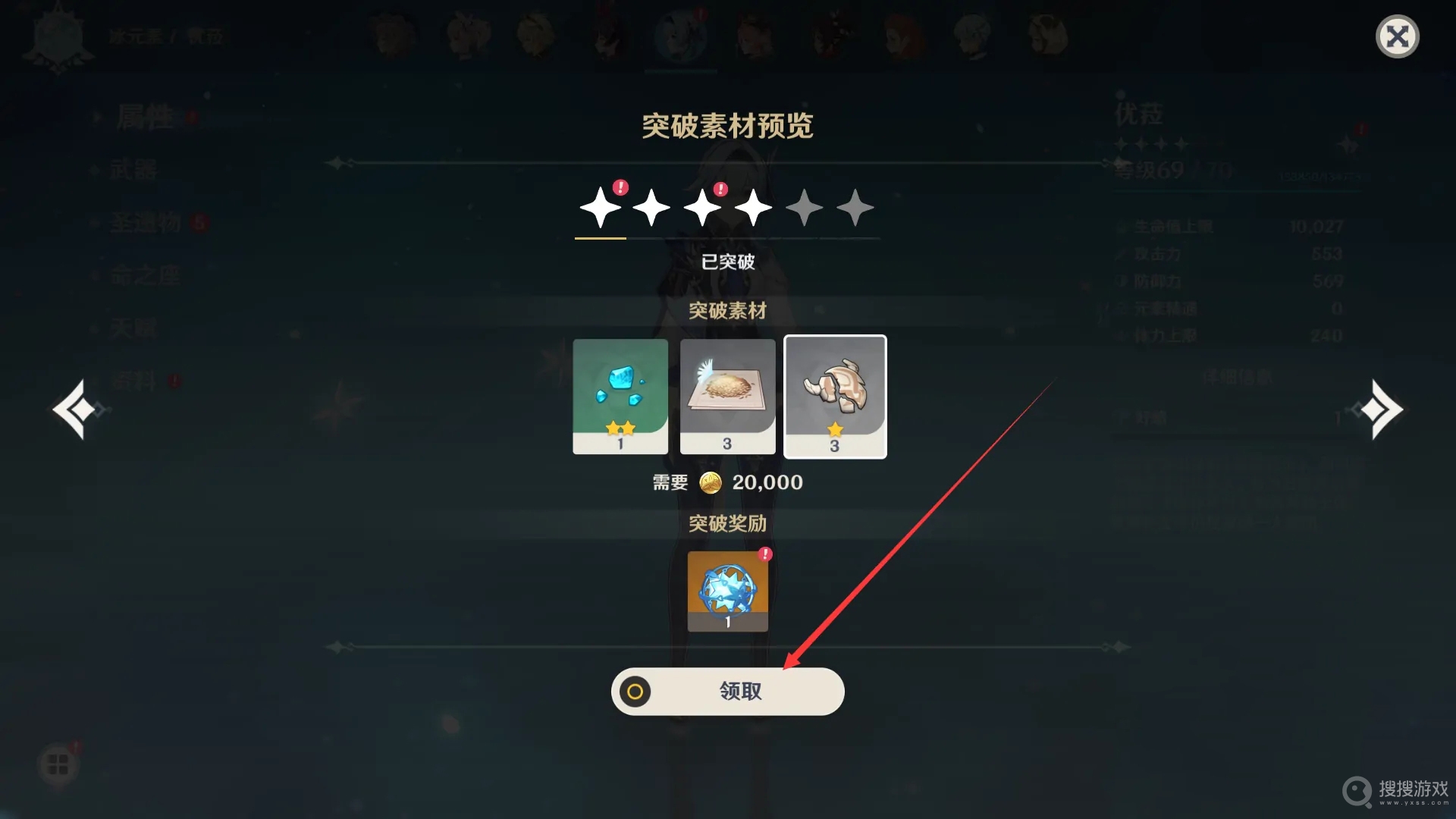Screen dimensions: 1456x819
Task: Click the 领取 claim button
Action: pyautogui.click(x=727, y=691)
